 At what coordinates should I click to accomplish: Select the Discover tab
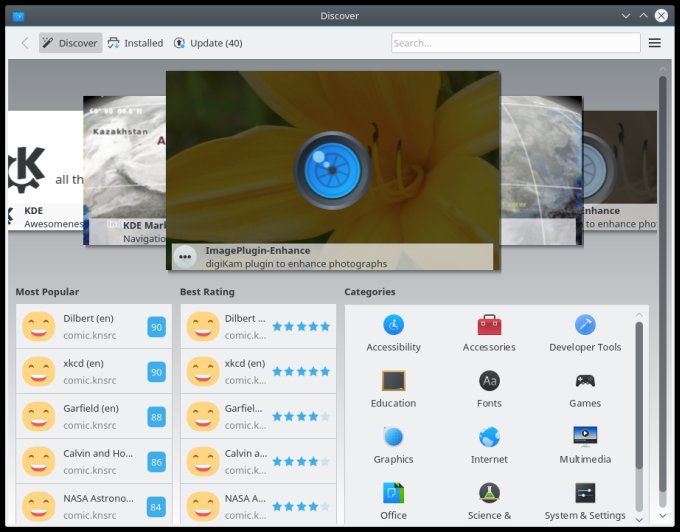(x=70, y=43)
